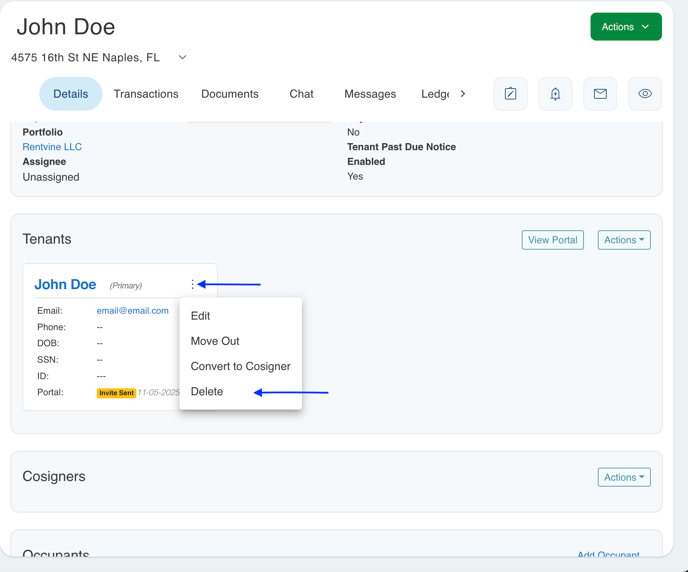The height and width of the screenshot is (572, 688).
Task: Open the Cosigners section Actions dropdown
Action: tap(624, 477)
